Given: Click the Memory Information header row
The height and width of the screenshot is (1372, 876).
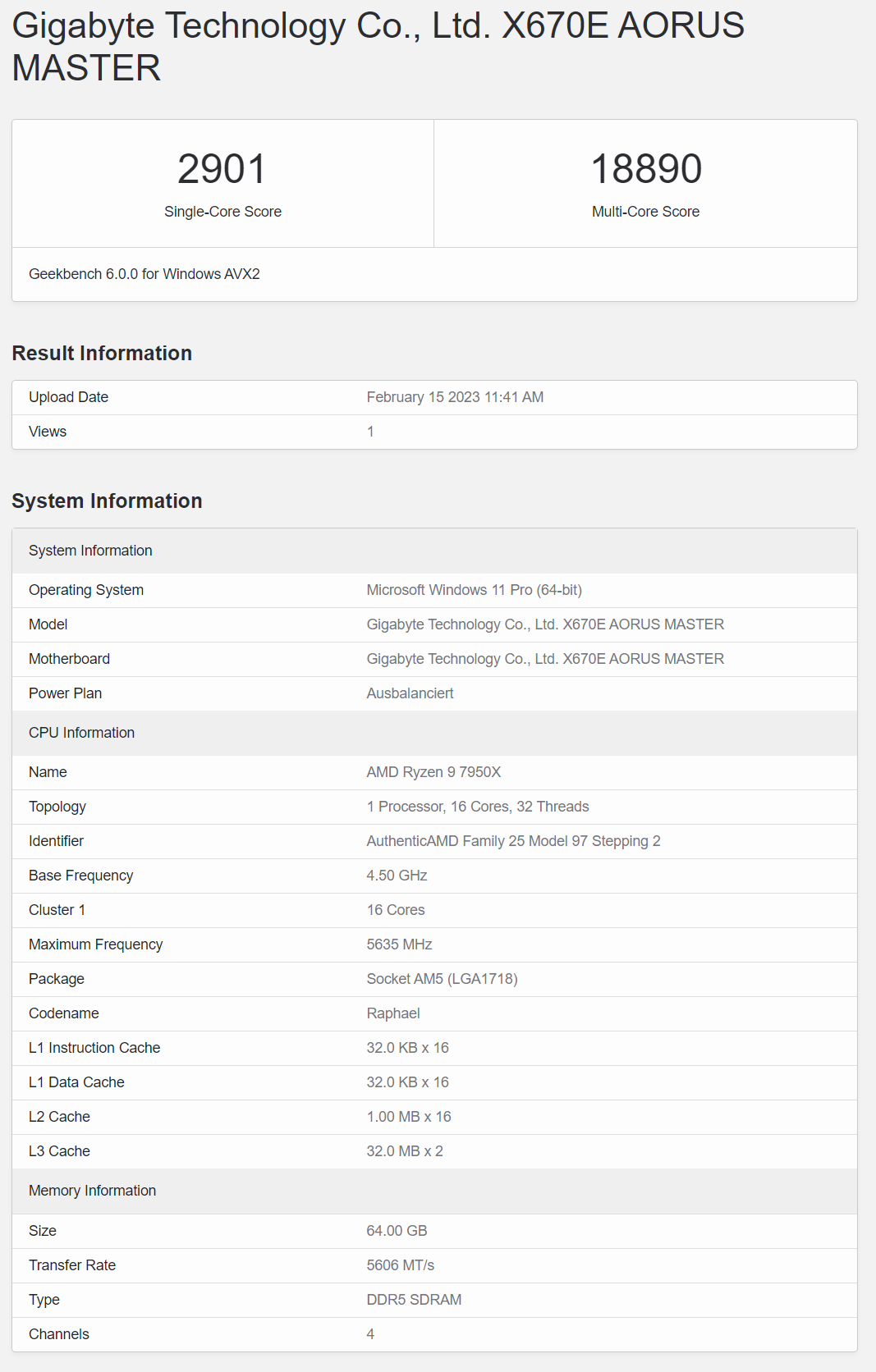Looking at the screenshot, I should pos(434,1191).
